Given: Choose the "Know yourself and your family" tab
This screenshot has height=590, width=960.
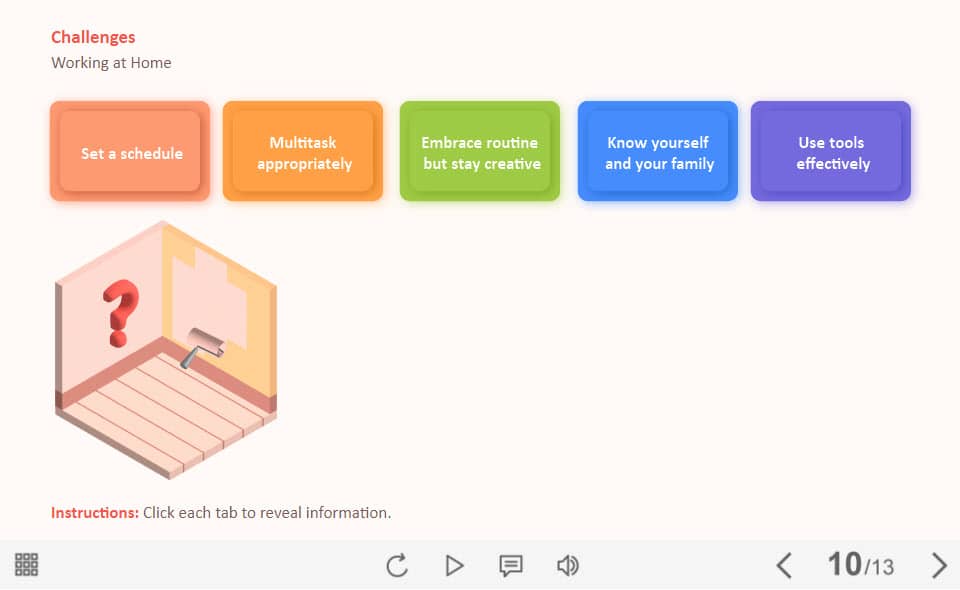Looking at the screenshot, I should tap(658, 152).
